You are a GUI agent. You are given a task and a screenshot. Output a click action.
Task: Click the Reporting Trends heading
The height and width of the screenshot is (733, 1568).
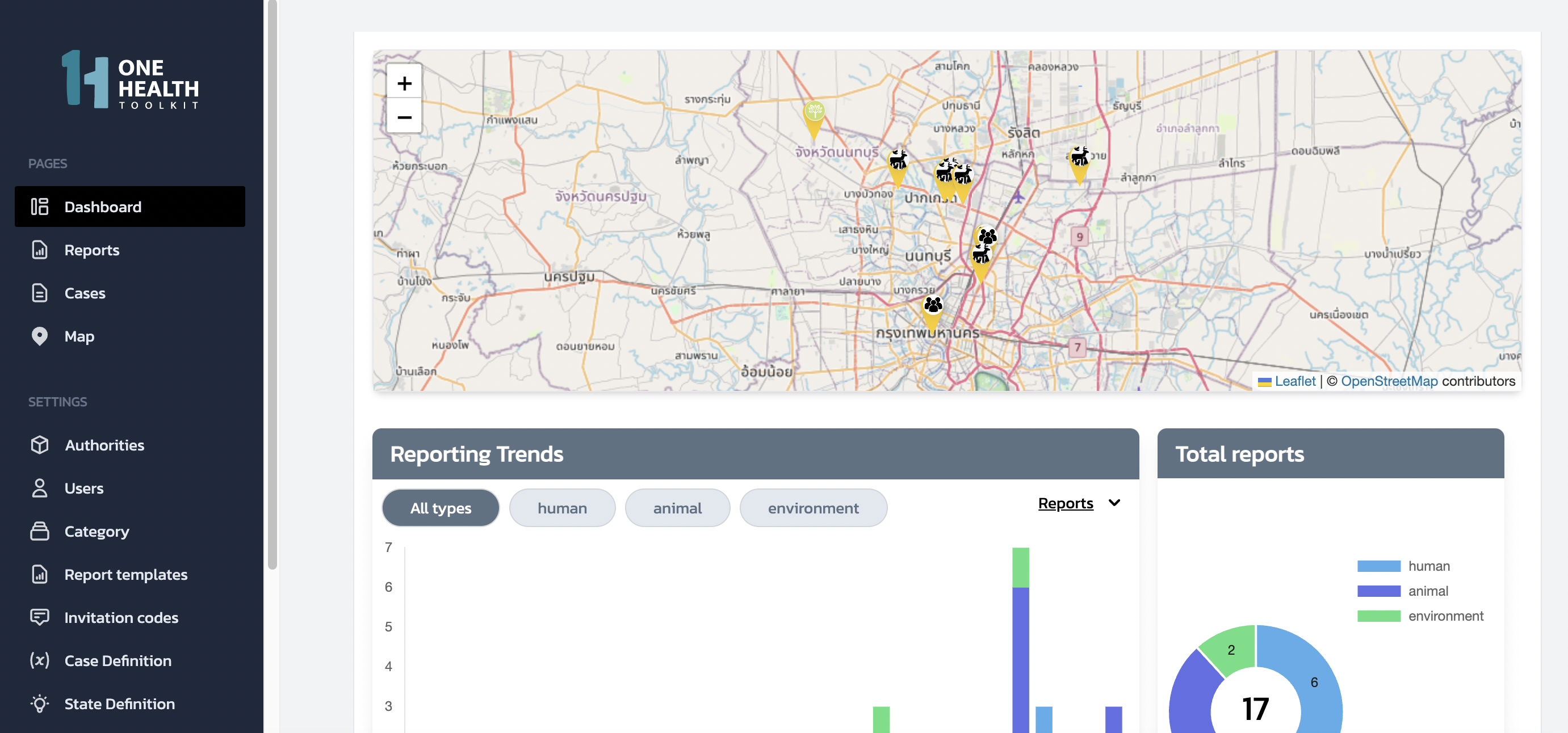point(477,454)
